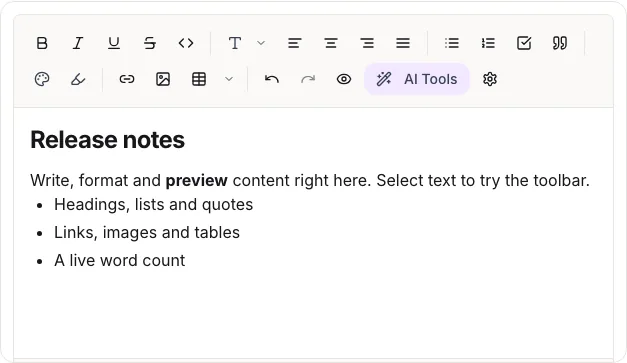Image resolution: width=627 pixels, height=363 pixels.
Task: Open the text color palette
Action: (42, 79)
